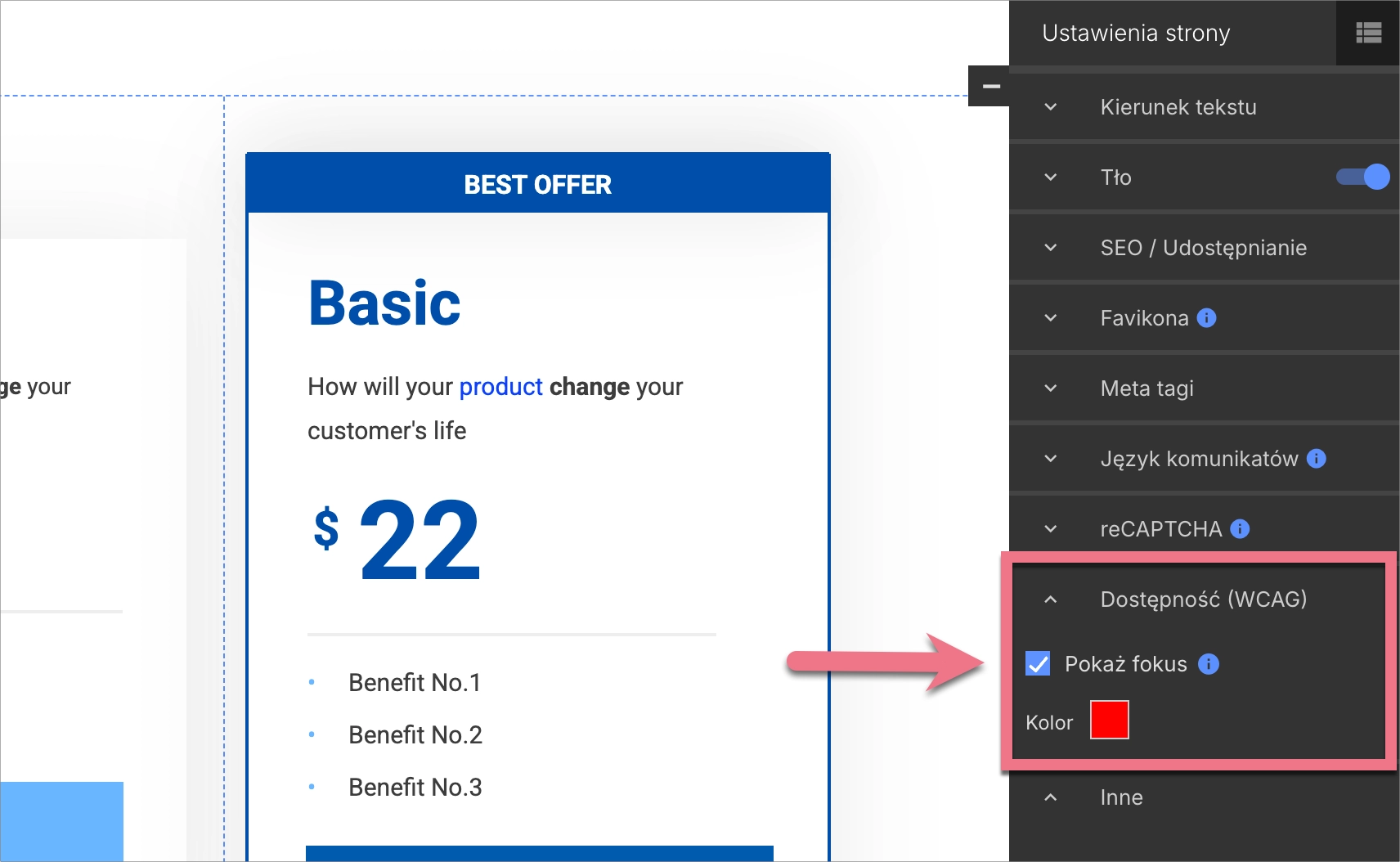Click the reCAPTCHA info icon
The image size is (1400, 862).
pos(1240,529)
